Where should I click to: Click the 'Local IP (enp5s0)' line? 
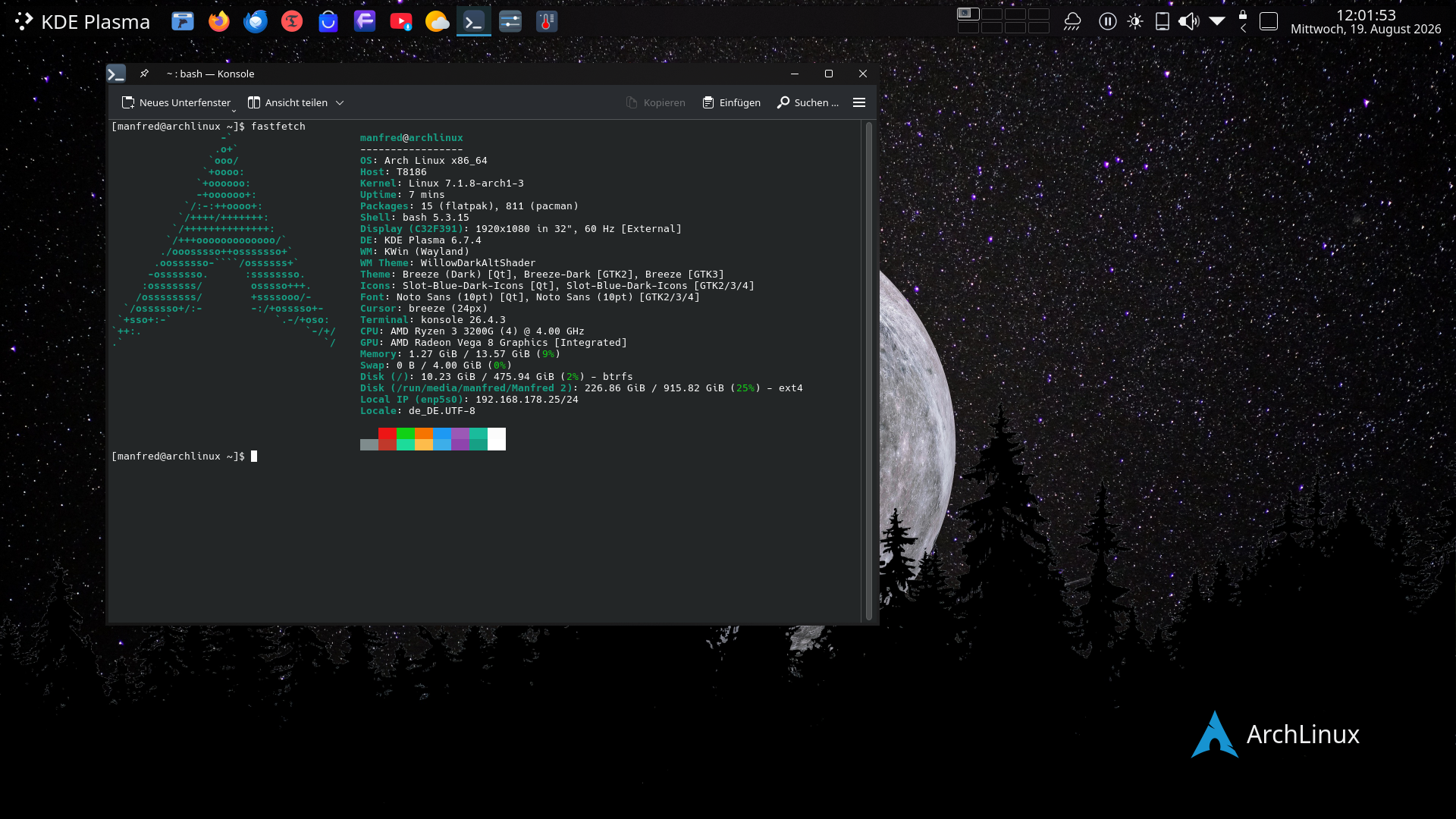pyautogui.click(x=469, y=400)
